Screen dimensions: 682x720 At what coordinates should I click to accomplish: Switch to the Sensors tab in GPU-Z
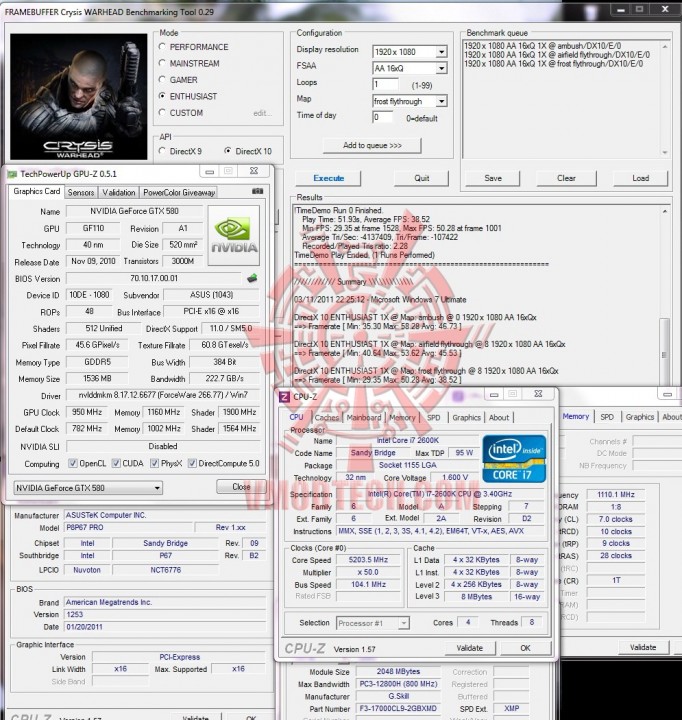point(81,192)
